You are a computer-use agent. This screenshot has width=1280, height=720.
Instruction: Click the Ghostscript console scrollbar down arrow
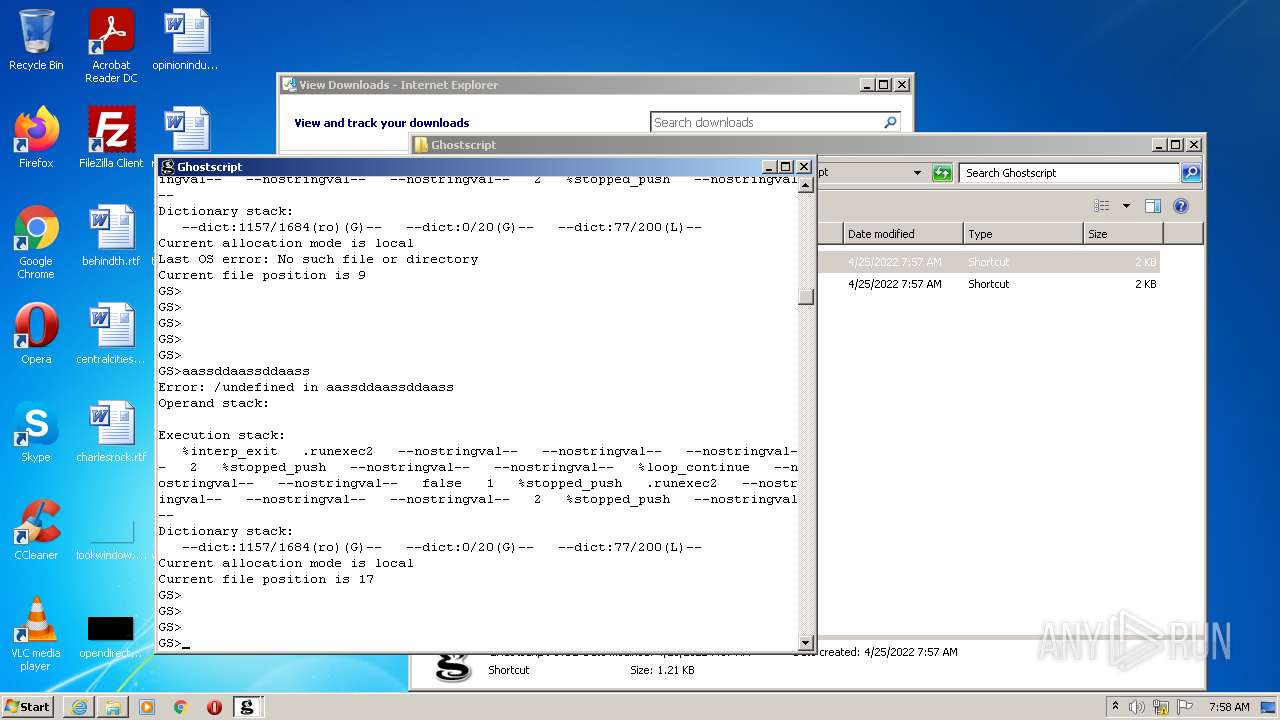[806, 642]
